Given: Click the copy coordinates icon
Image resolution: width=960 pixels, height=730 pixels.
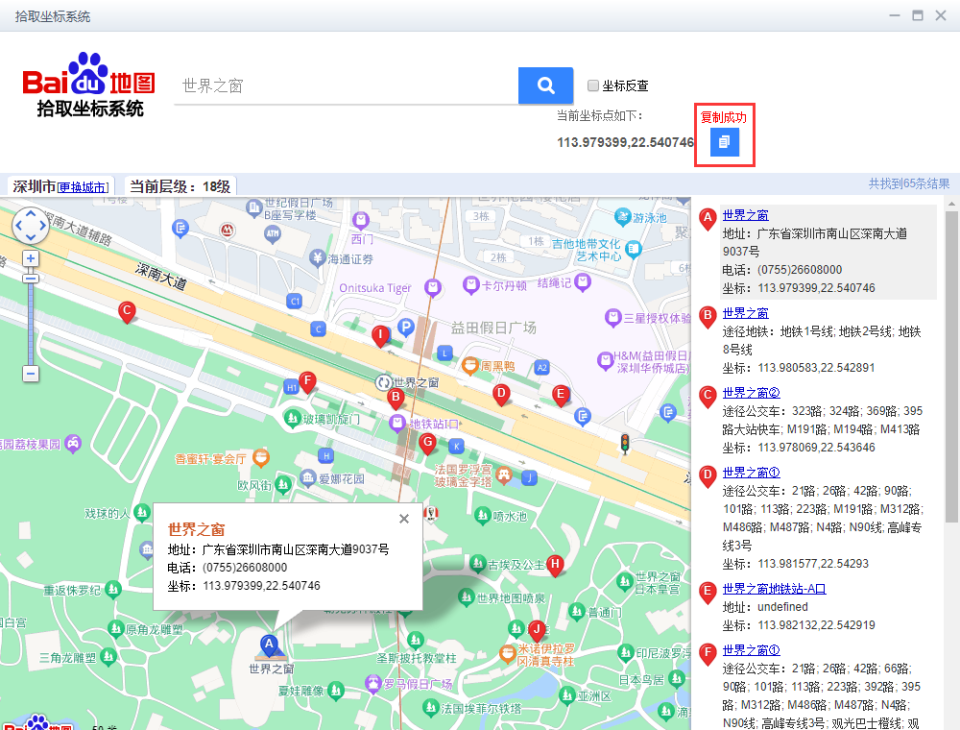Looking at the screenshot, I should [724, 142].
